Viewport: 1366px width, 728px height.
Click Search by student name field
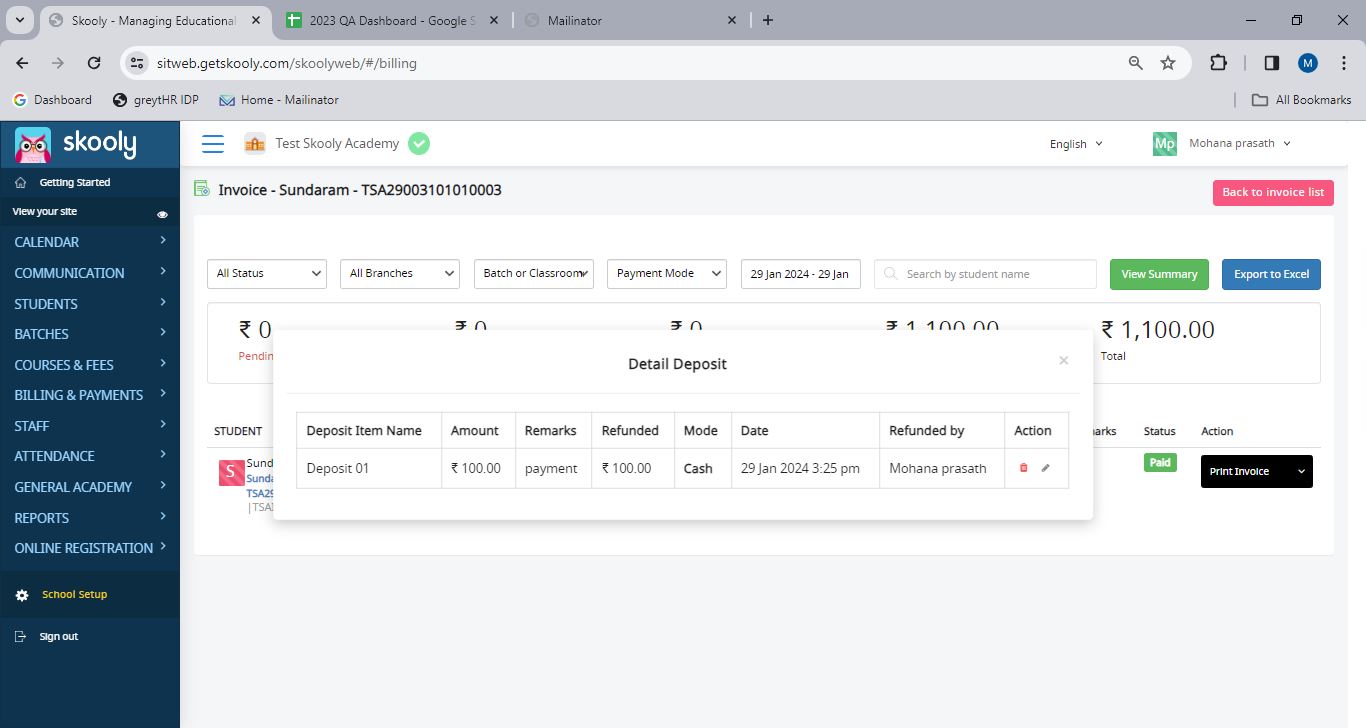(x=985, y=274)
